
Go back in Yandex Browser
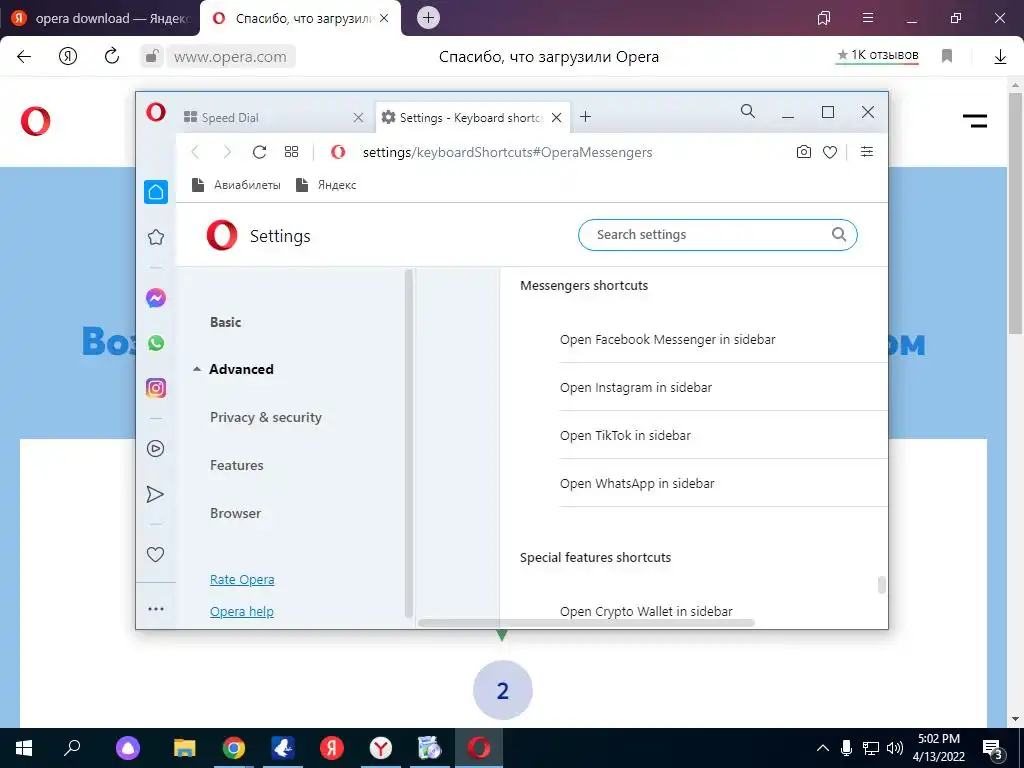click(x=24, y=56)
